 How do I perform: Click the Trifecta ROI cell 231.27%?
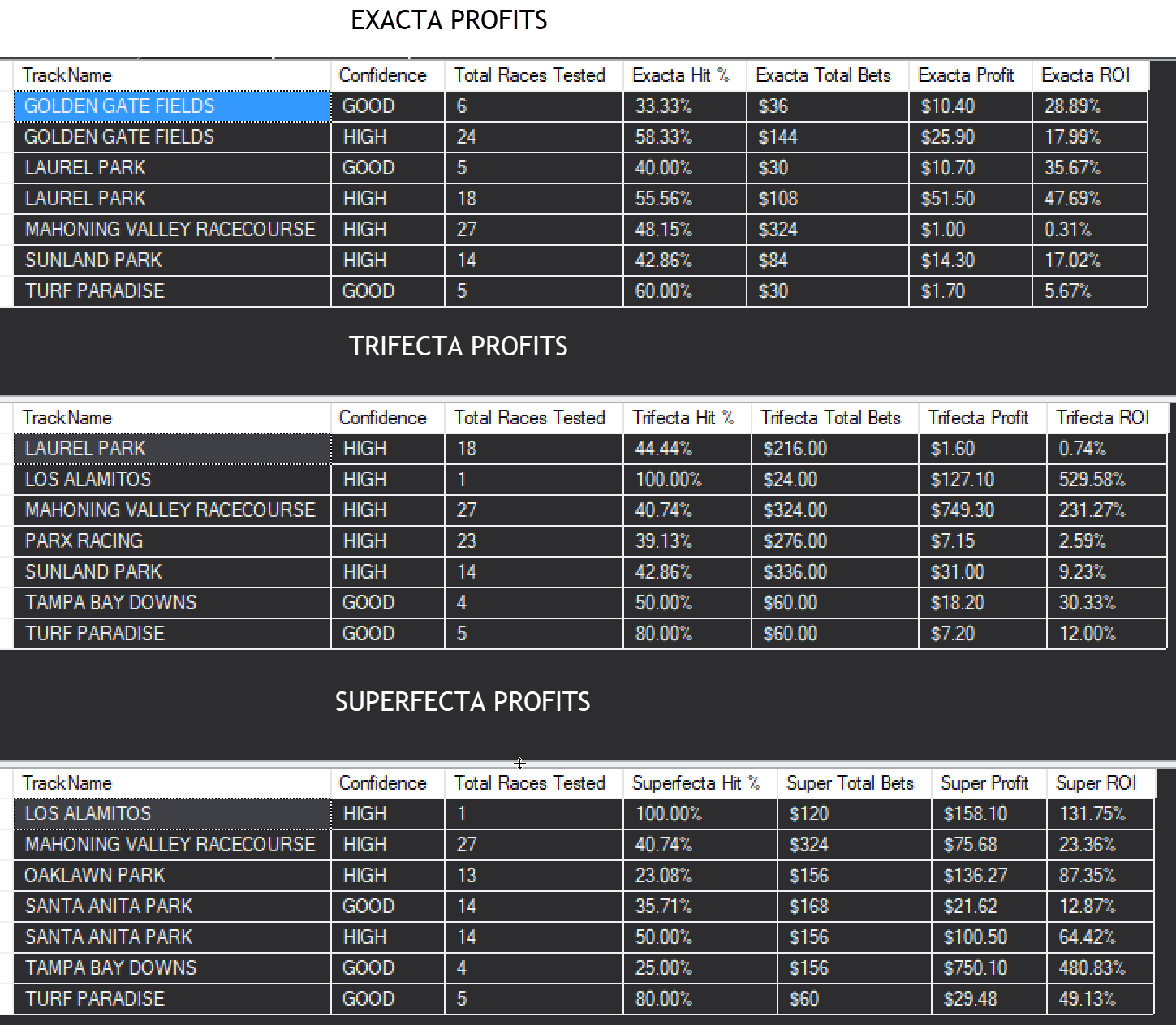coord(1106,510)
